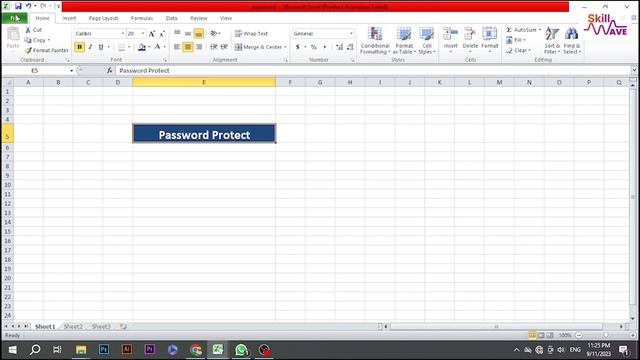
Task: Open Sort & Filter menu
Action: pyautogui.click(x=552, y=40)
